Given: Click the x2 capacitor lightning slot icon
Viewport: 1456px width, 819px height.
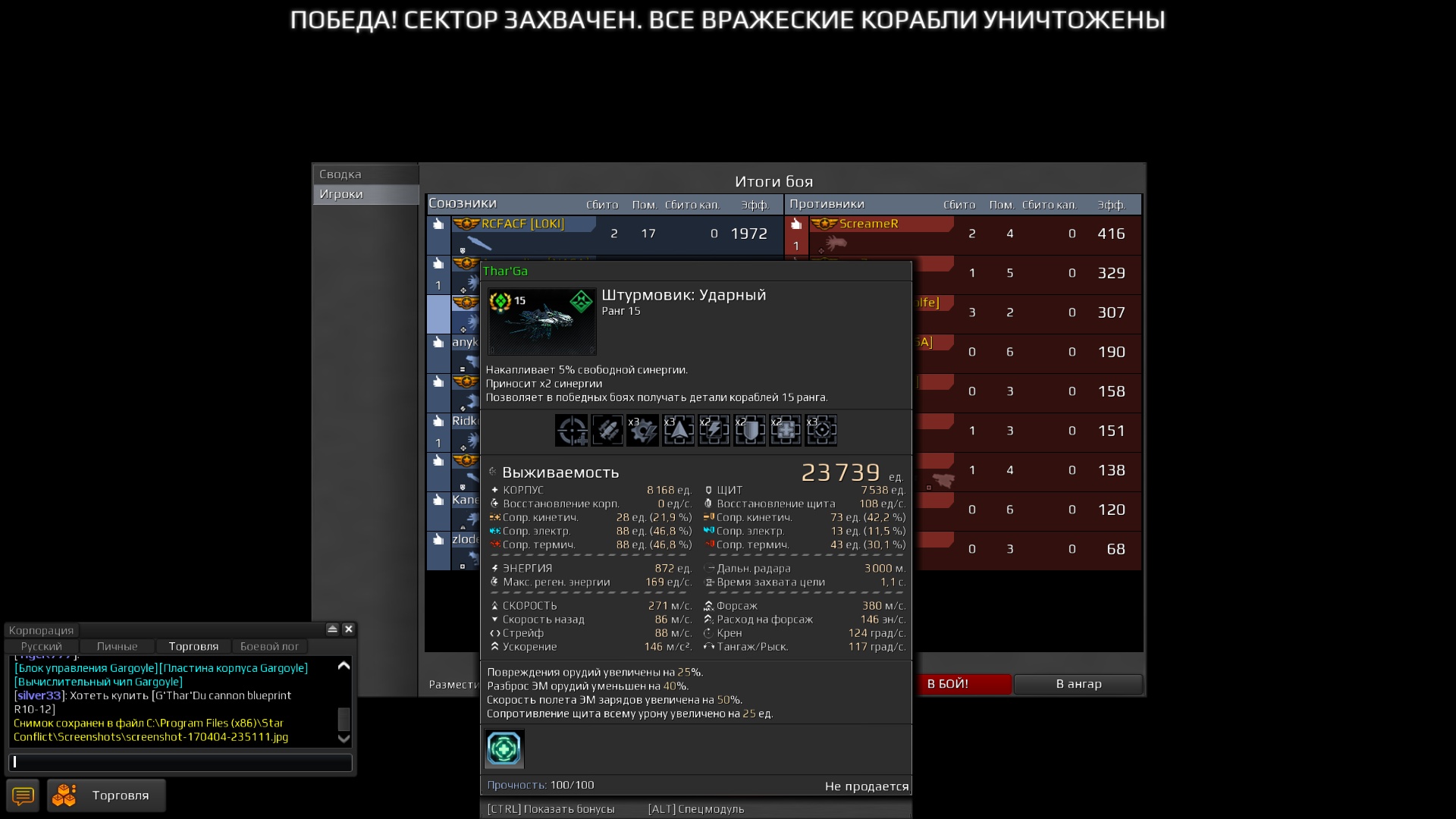Looking at the screenshot, I should coord(714,430).
